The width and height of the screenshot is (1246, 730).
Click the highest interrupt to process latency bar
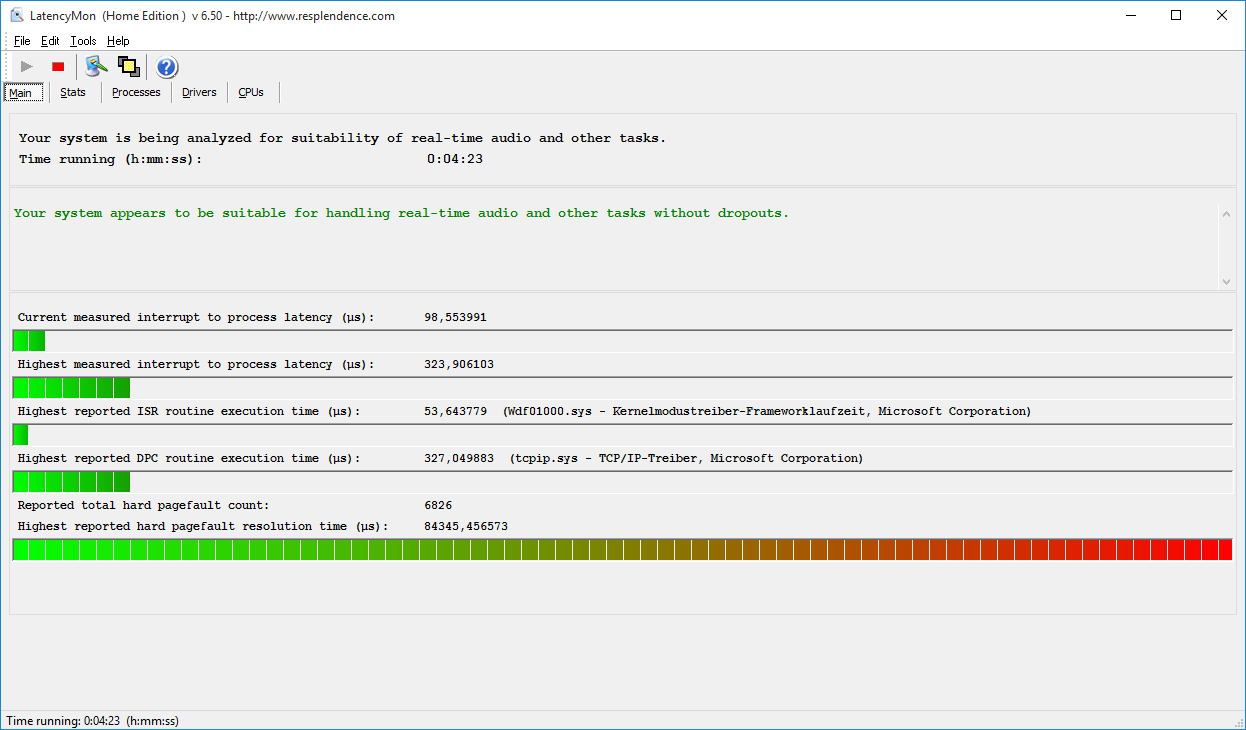tap(622, 388)
